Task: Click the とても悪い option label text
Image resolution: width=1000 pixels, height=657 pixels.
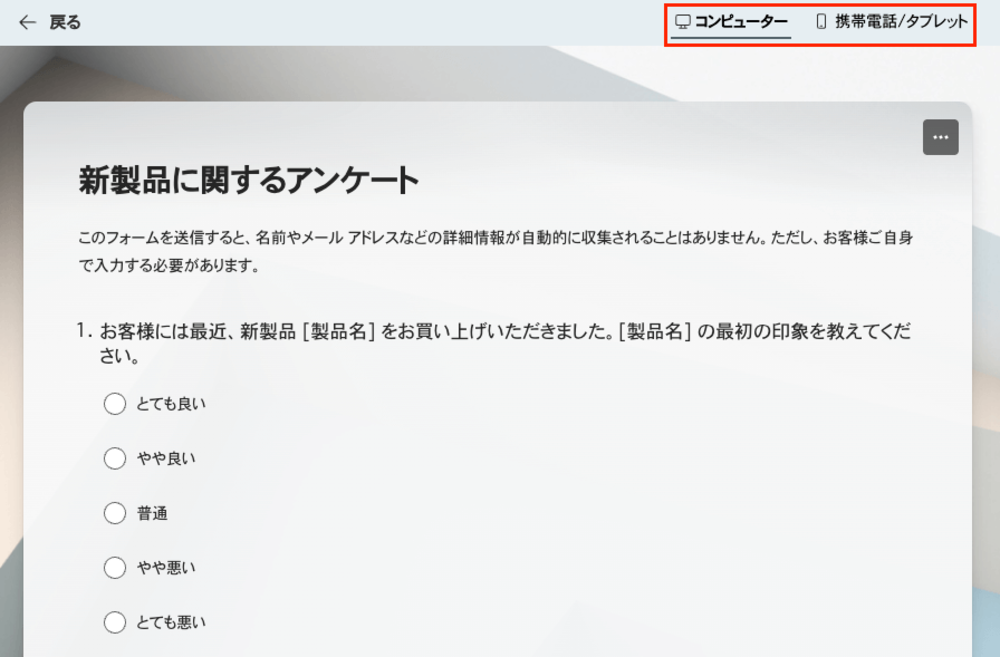Action: point(171,622)
